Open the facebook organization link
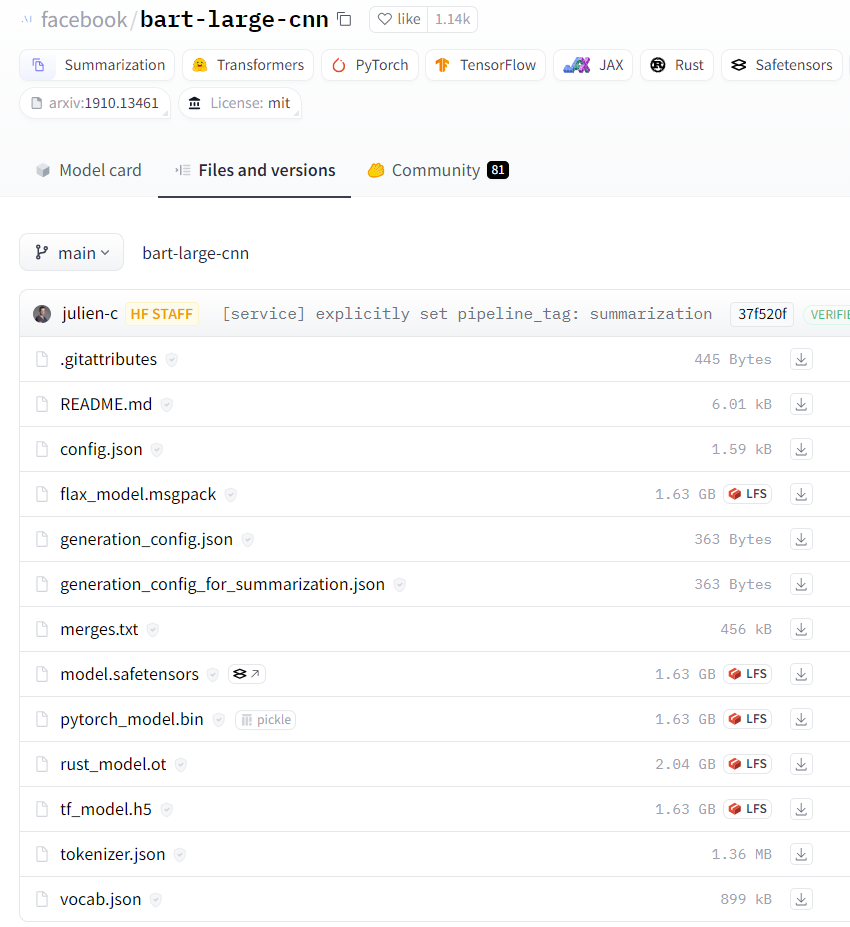 84,20
